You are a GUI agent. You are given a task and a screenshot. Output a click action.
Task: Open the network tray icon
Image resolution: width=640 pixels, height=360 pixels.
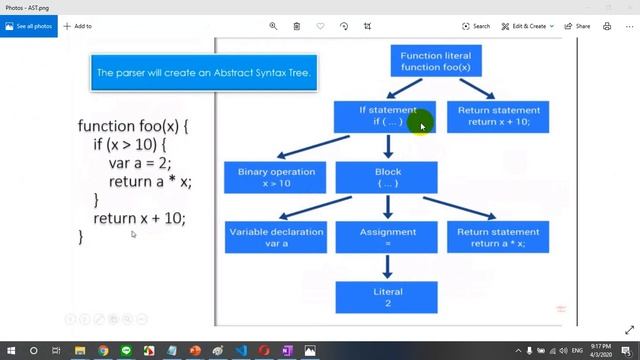(552, 351)
